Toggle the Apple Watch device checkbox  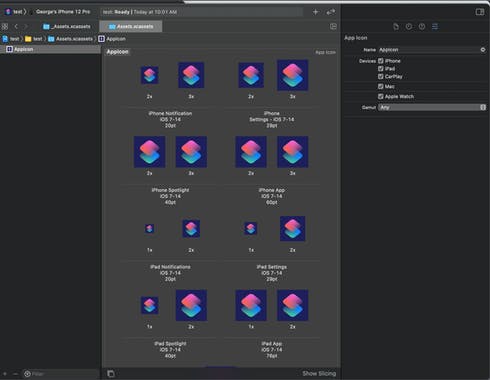[381, 97]
